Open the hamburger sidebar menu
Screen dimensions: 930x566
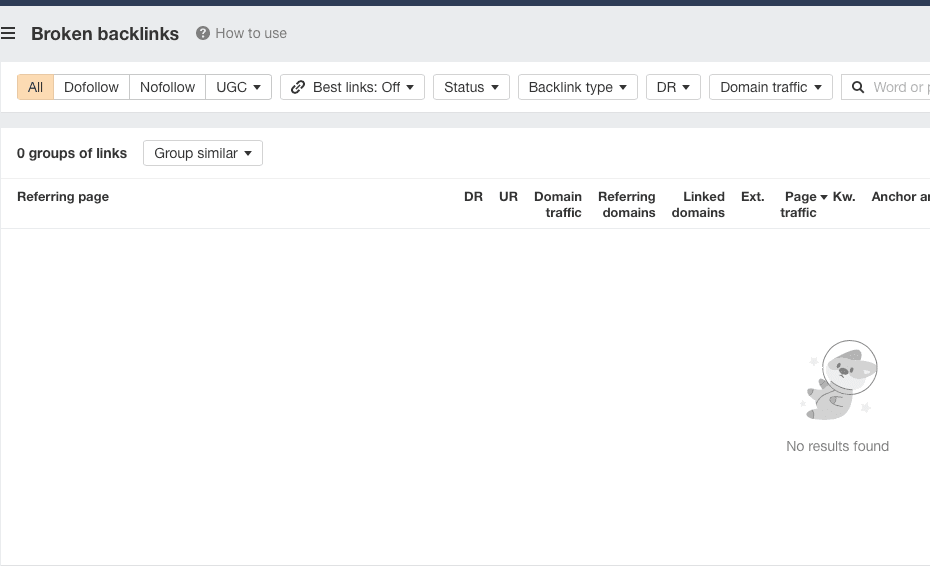pyautogui.click(x=9, y=34)
